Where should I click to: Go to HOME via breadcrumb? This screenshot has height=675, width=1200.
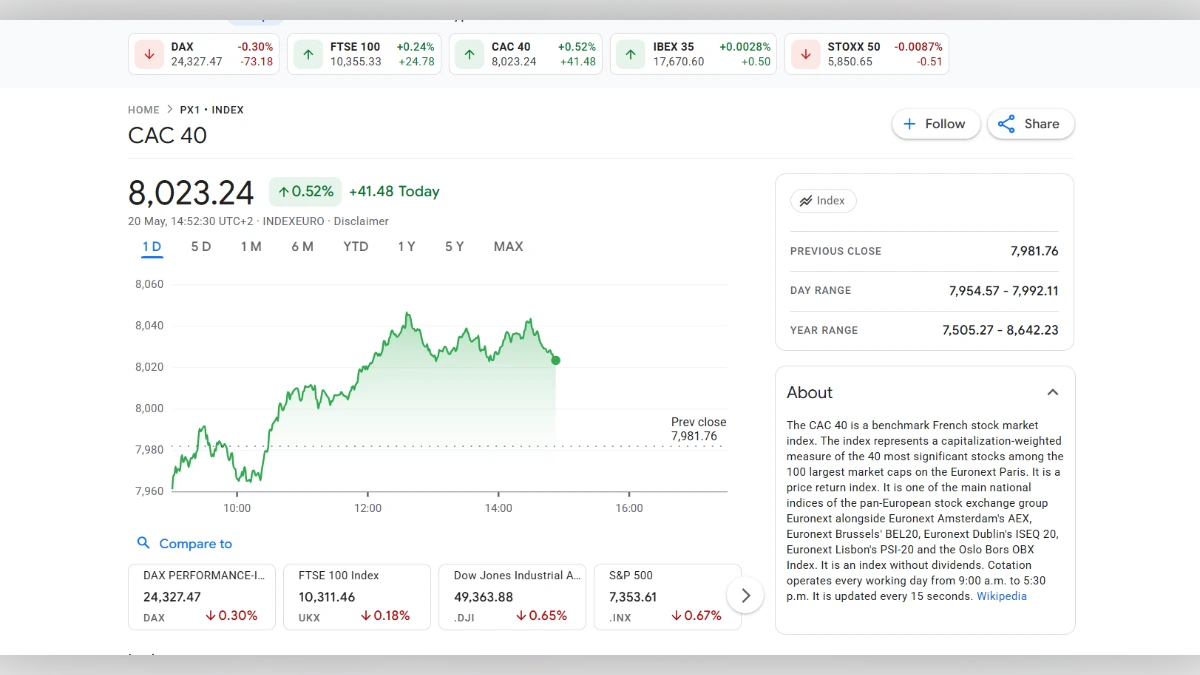point(144,110)
